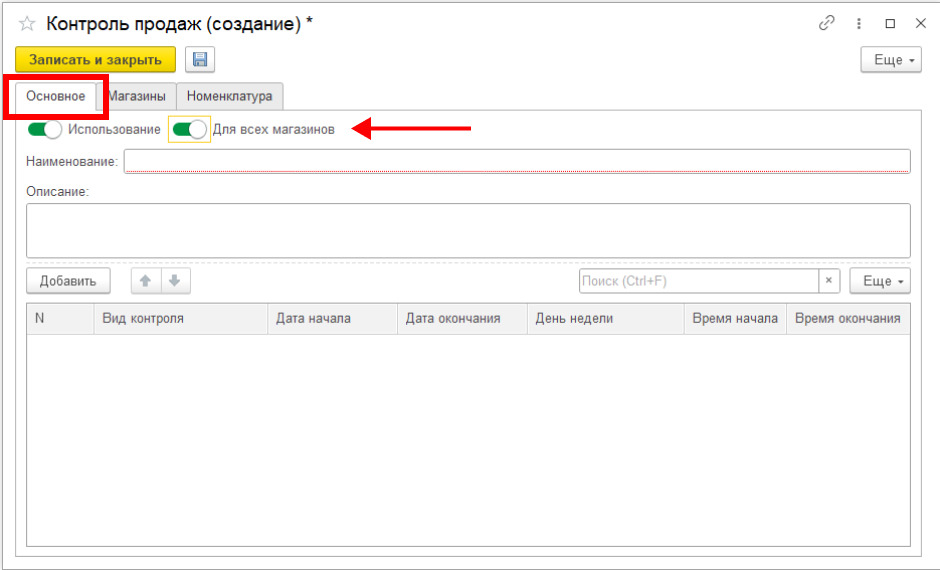
Task: Move row up with the up arrow
Action: (x=146, y=281)
